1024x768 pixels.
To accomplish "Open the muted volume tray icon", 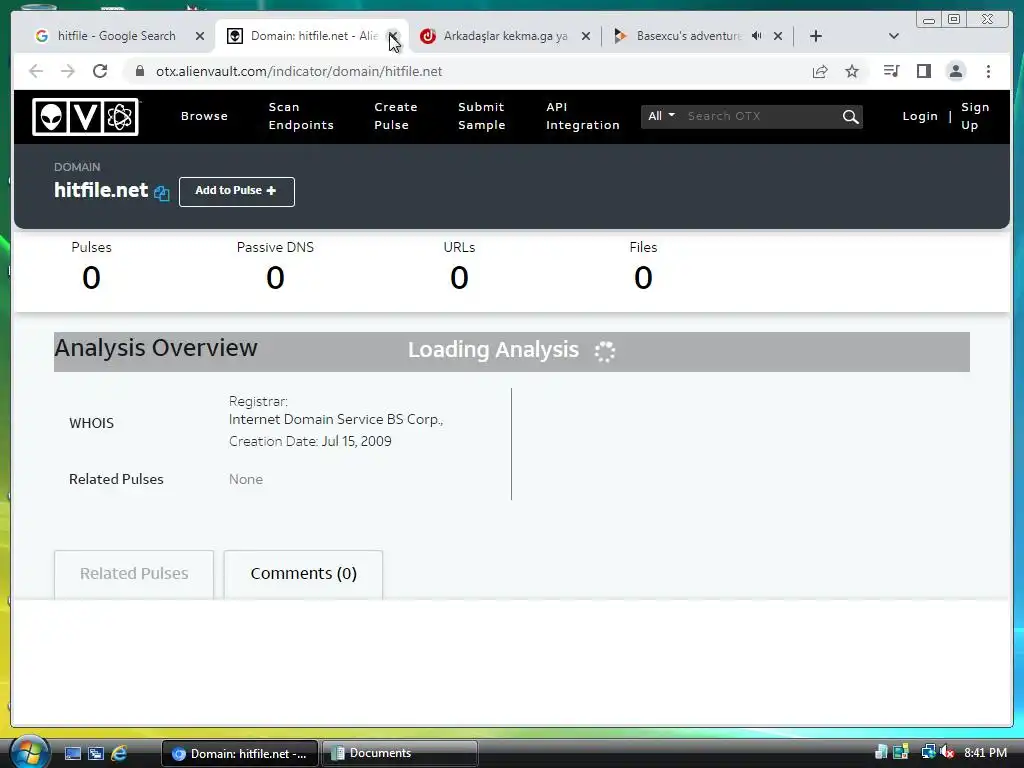I will click(x=947, y=752).
